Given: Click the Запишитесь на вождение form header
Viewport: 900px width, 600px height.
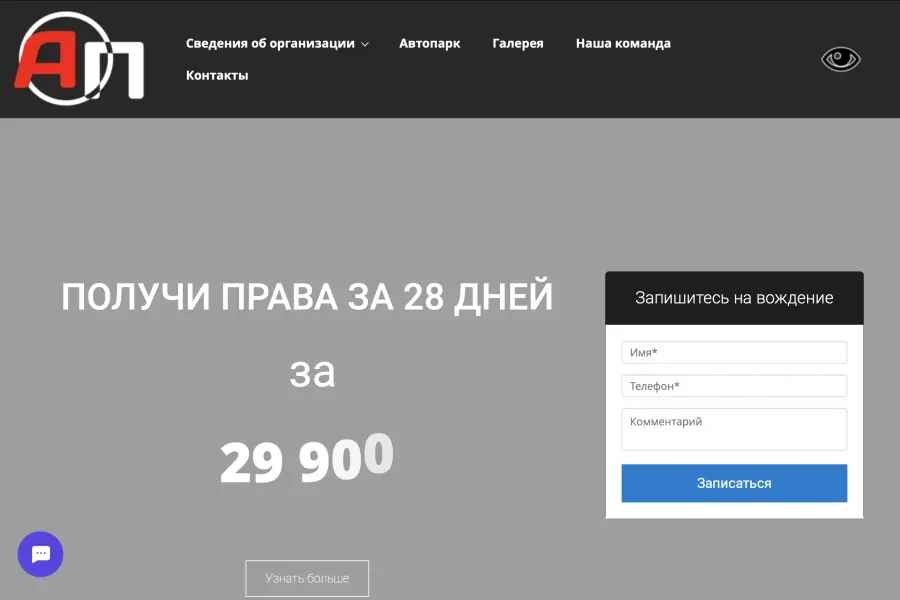Looking at the screenshot, I should (x=734, y=298).
